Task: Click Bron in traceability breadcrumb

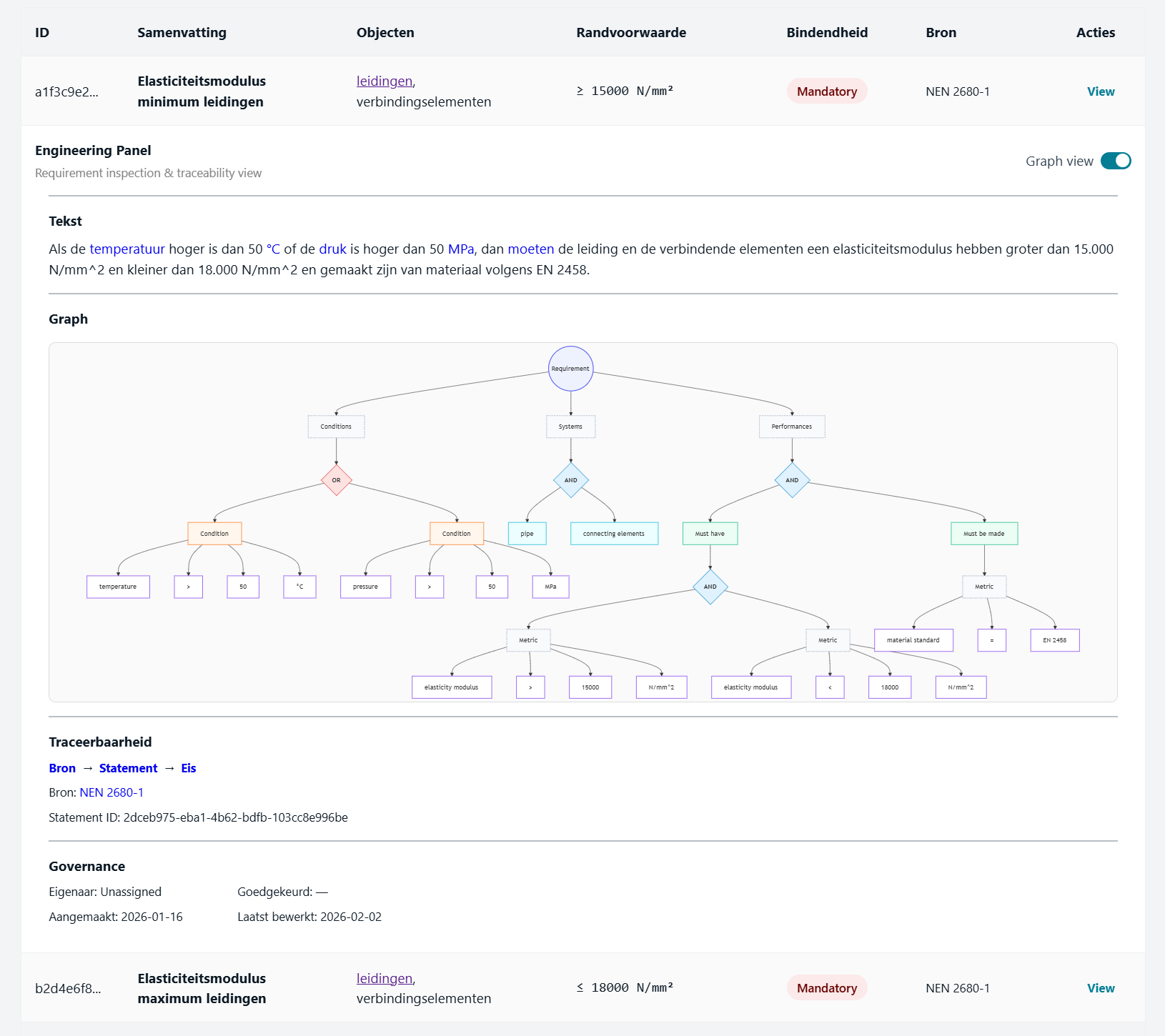Action: (62, 768)
